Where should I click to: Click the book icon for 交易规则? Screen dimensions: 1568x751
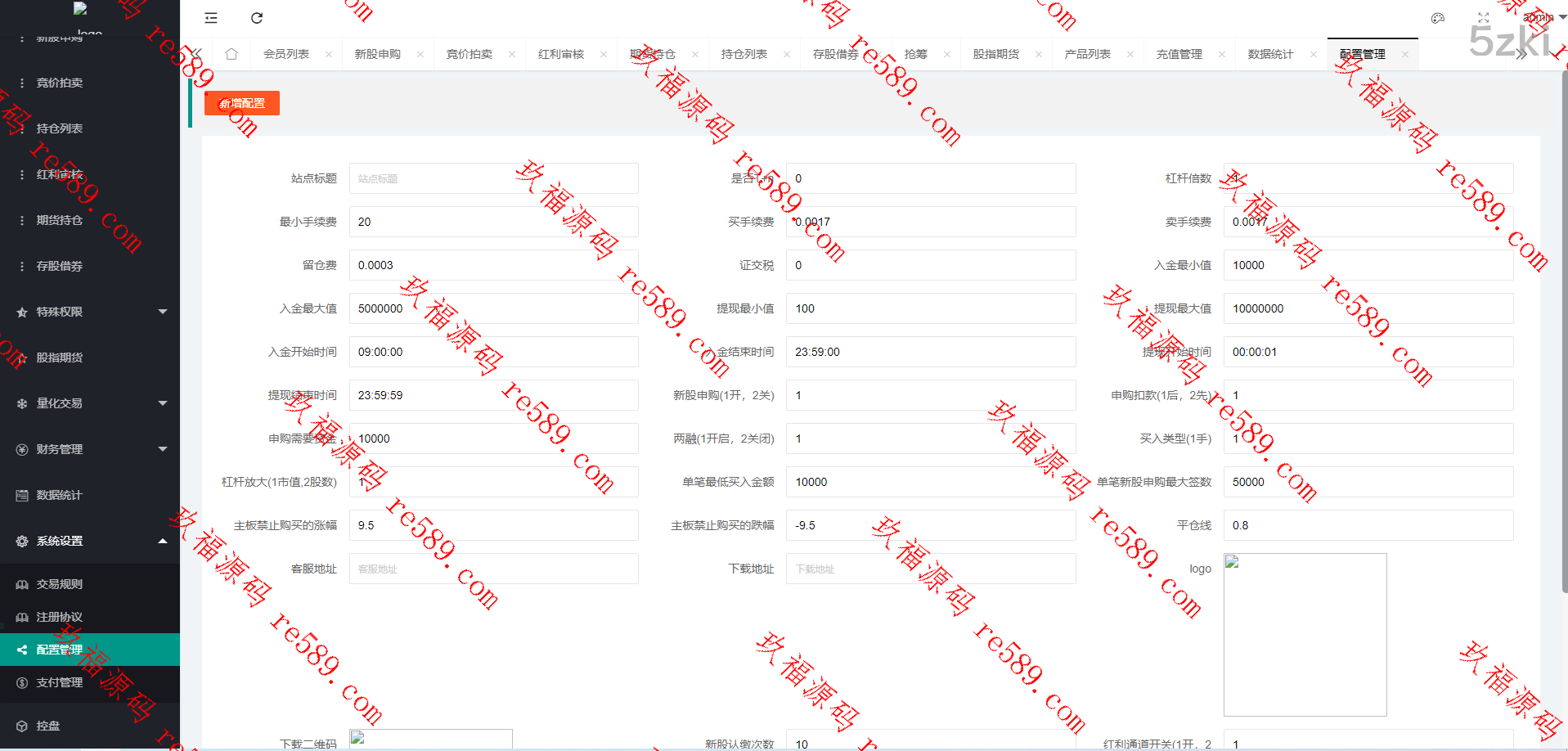point(22,584)
